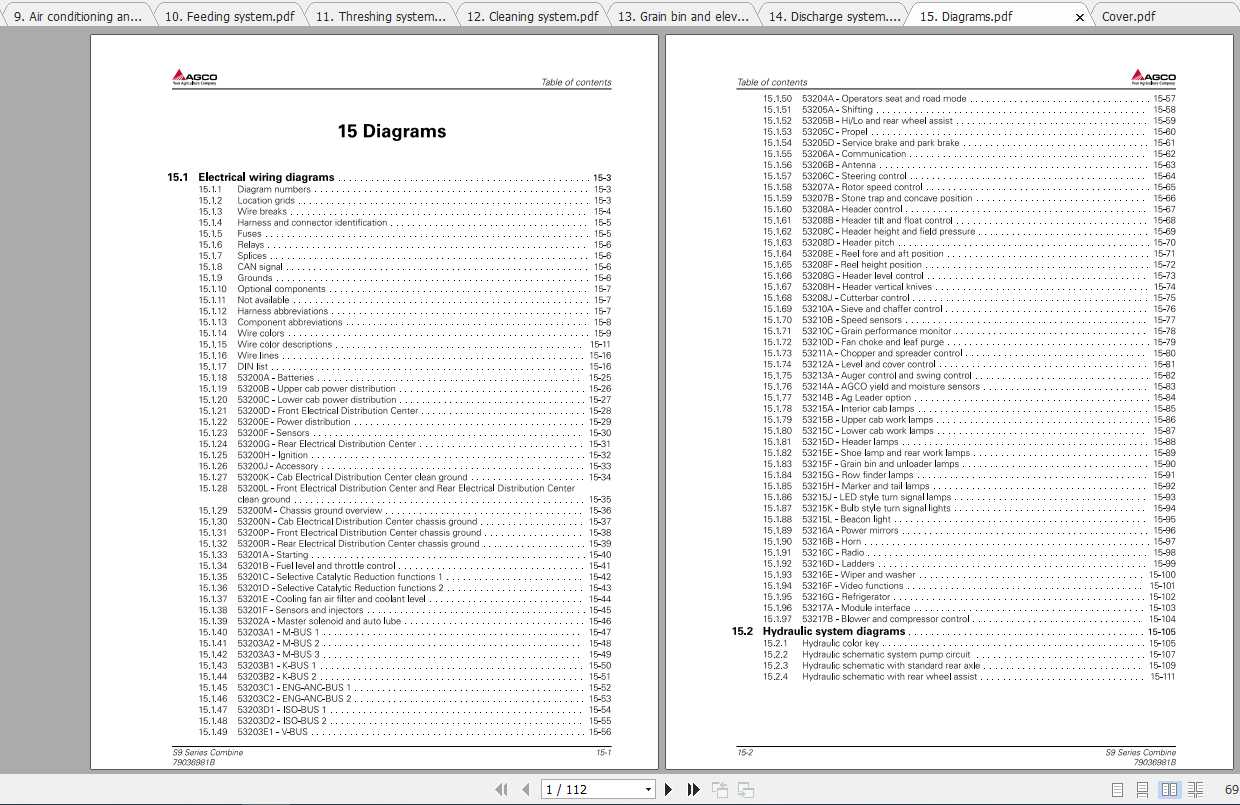Open 53208D - Header pitch entry
The image size is (1240, 805).
click(848, 243)
